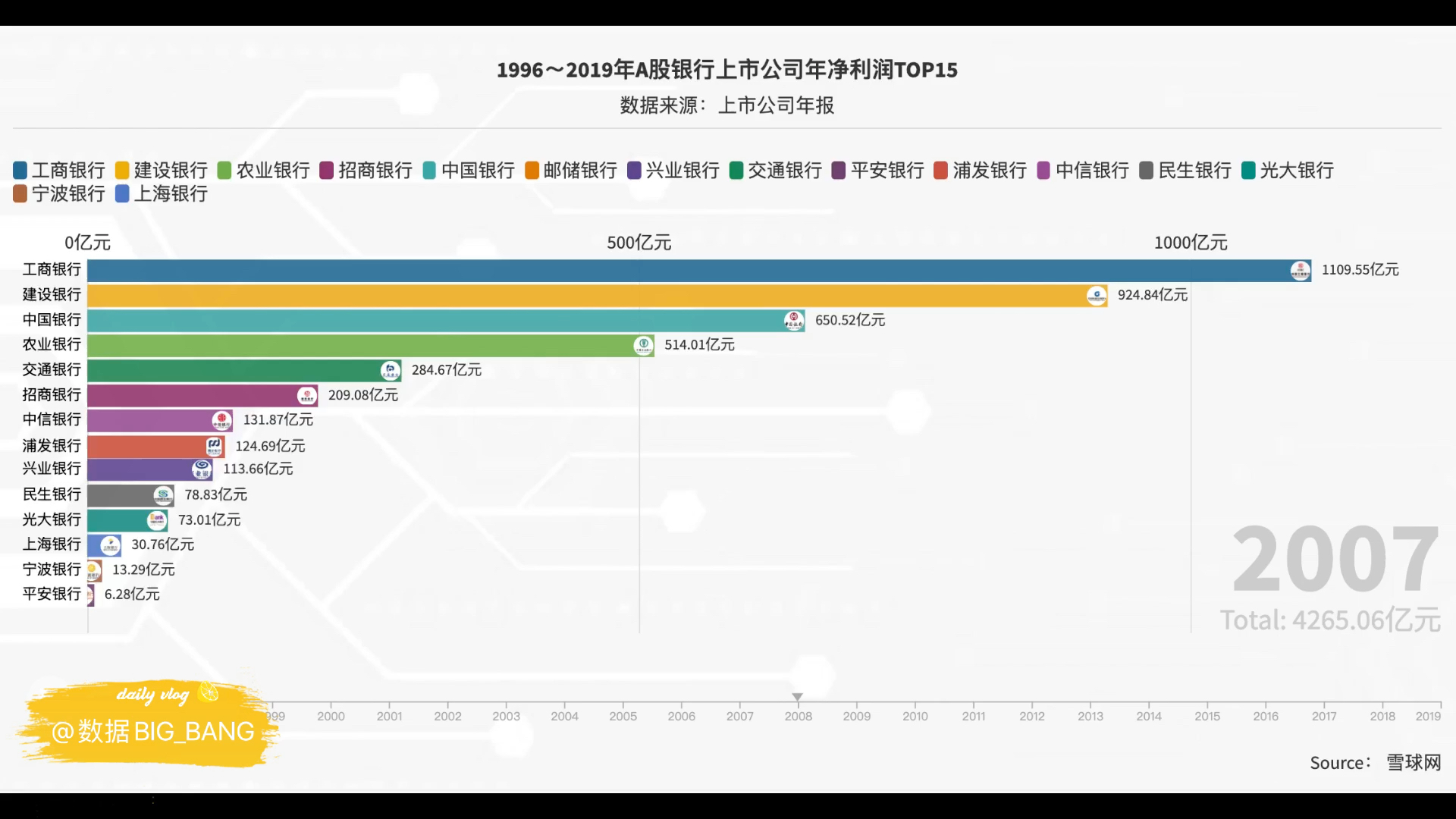Click the 建设银行 legend color swatch
This screenshot has width=1456, height=819.
point(123,170)
